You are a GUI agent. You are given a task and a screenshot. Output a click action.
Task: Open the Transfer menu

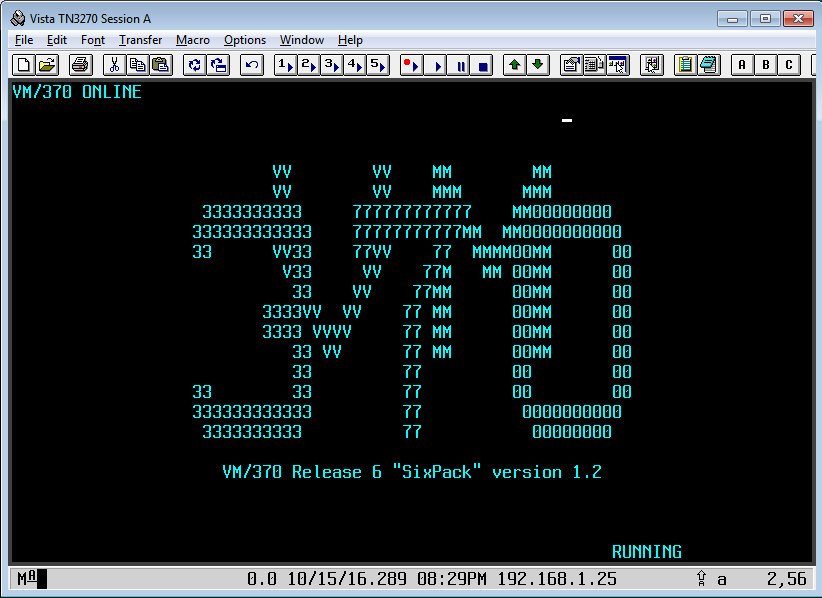(x=140, y=40)
